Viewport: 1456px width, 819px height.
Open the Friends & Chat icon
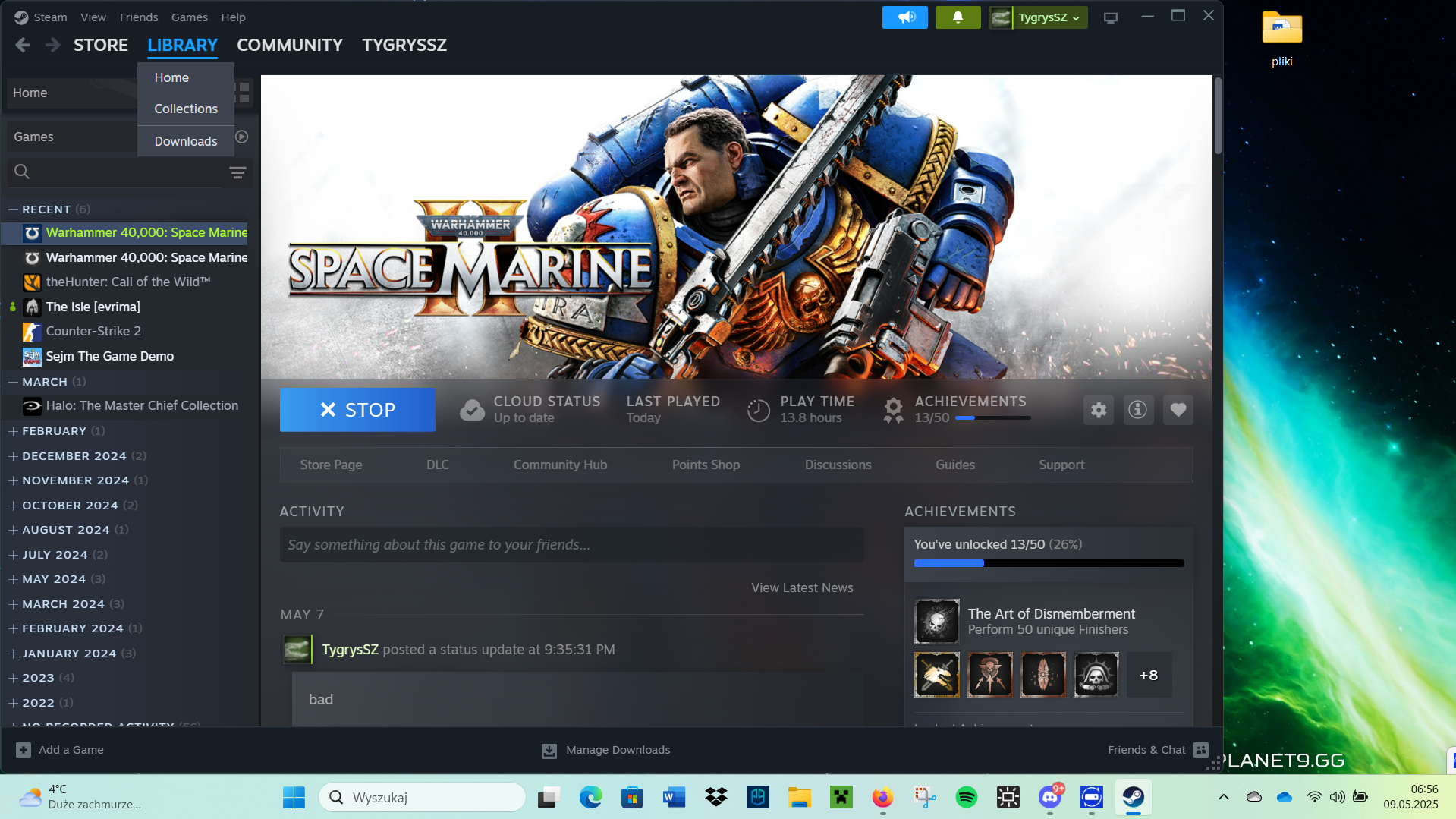pyautogui.click(x=1201, y=750)
